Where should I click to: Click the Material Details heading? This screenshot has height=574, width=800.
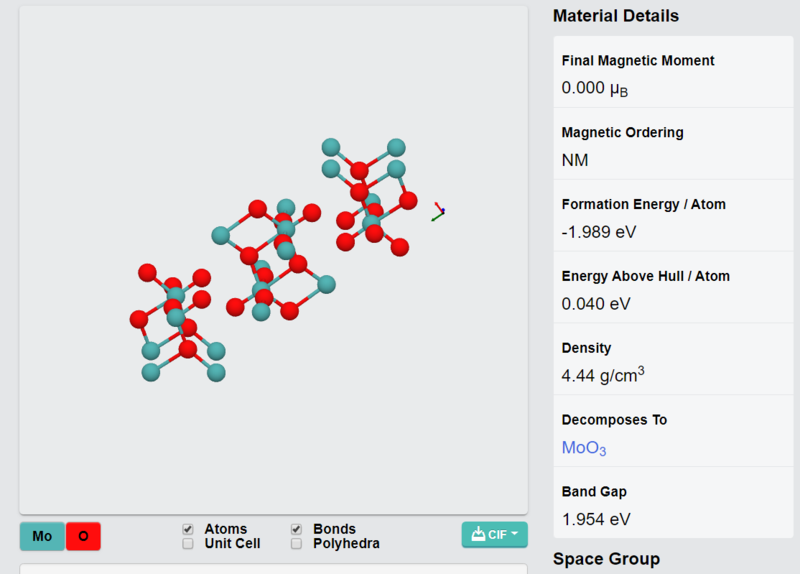pos(616,16)
